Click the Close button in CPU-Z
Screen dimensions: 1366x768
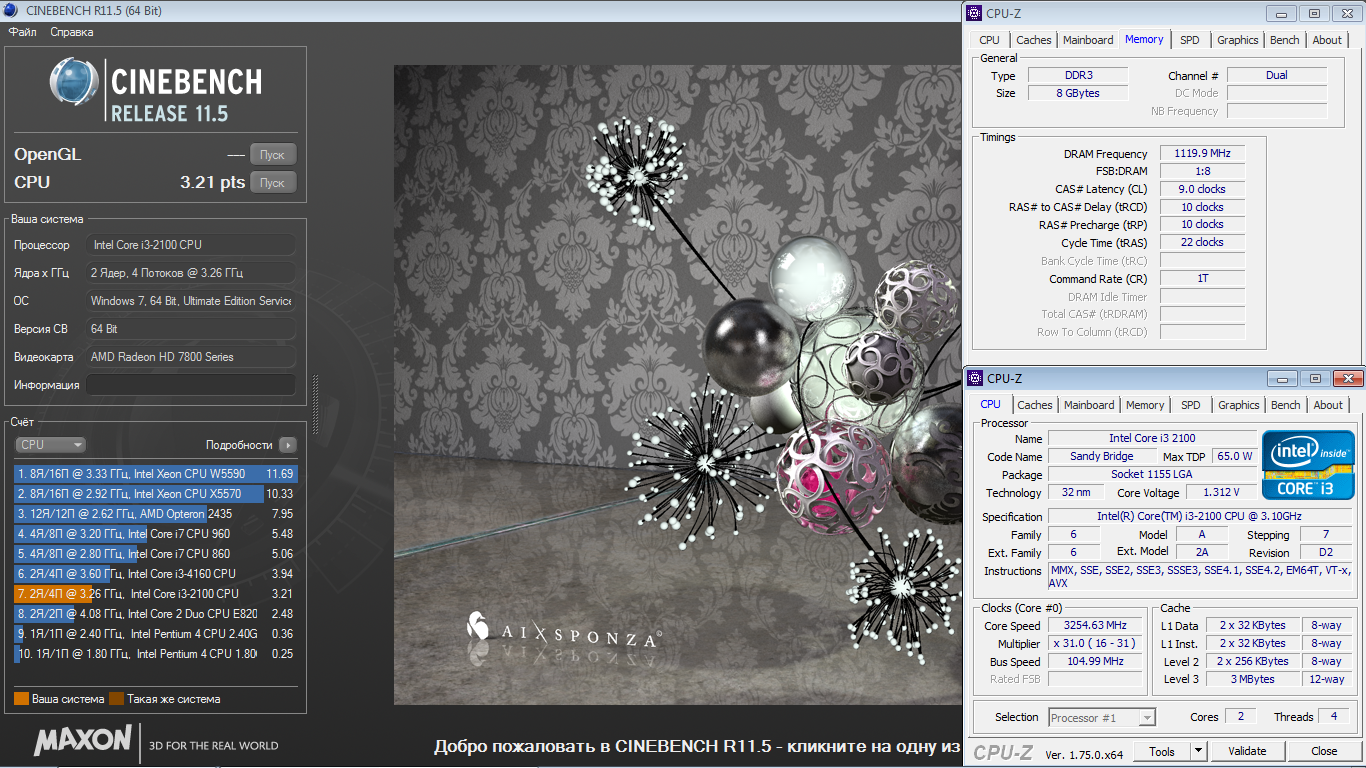[x=1324, y=751]
